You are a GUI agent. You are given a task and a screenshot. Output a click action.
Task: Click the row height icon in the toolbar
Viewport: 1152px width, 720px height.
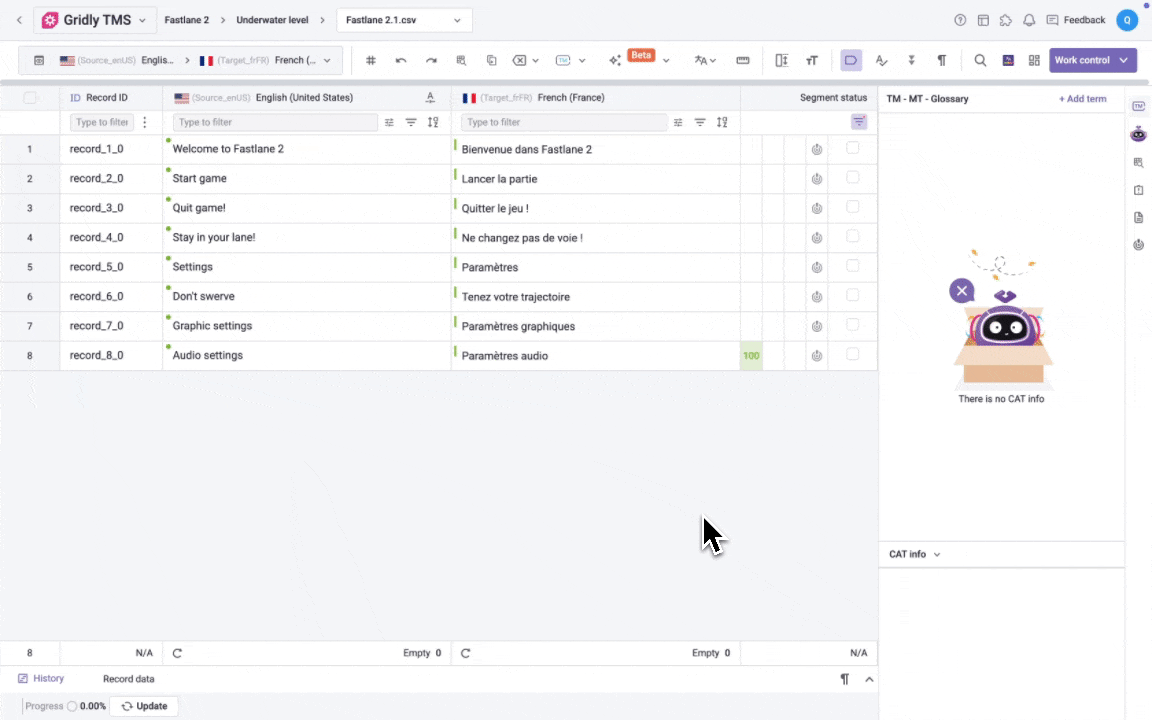782,60
